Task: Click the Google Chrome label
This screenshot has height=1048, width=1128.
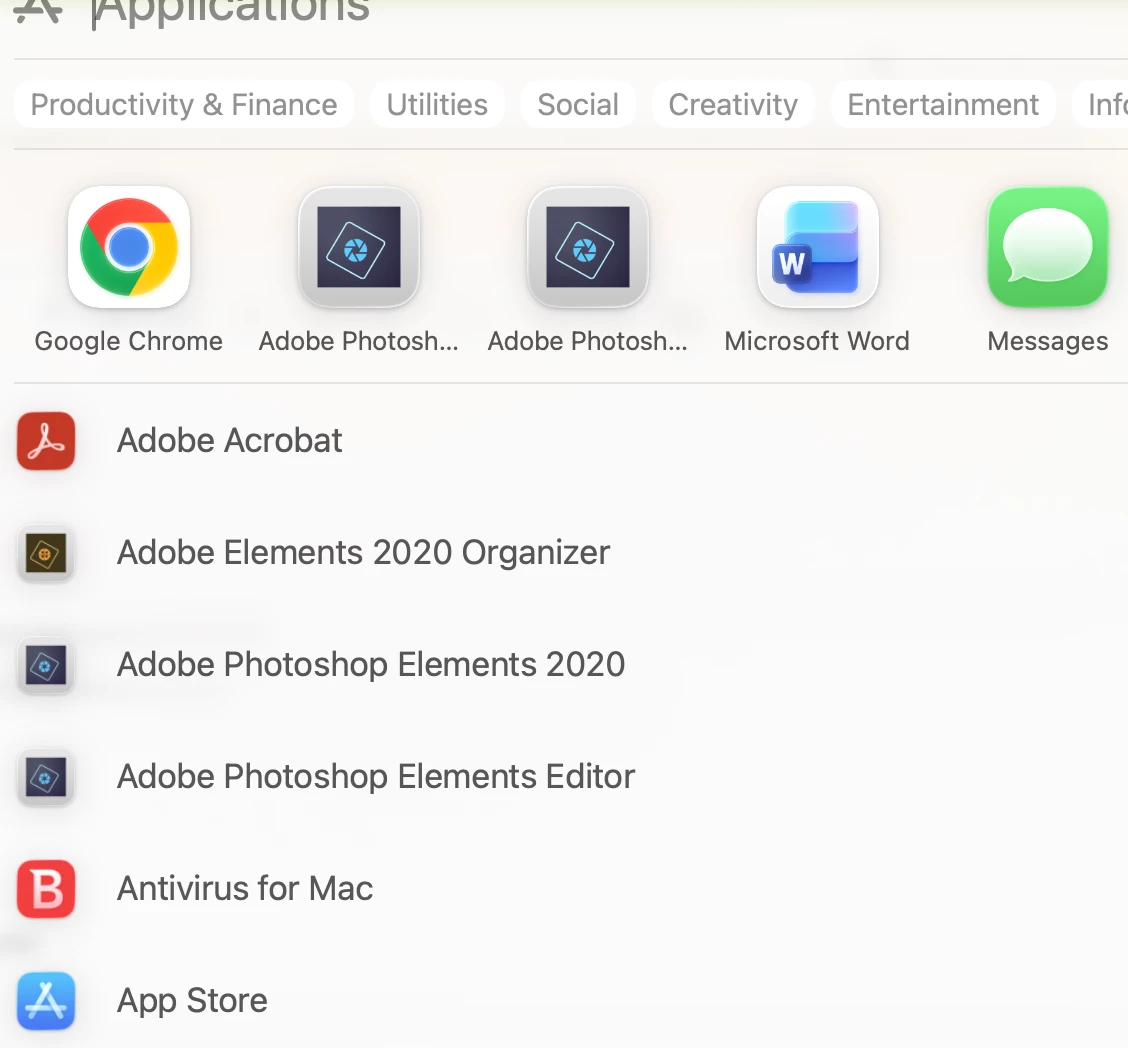Action: (x=129, y=341)
